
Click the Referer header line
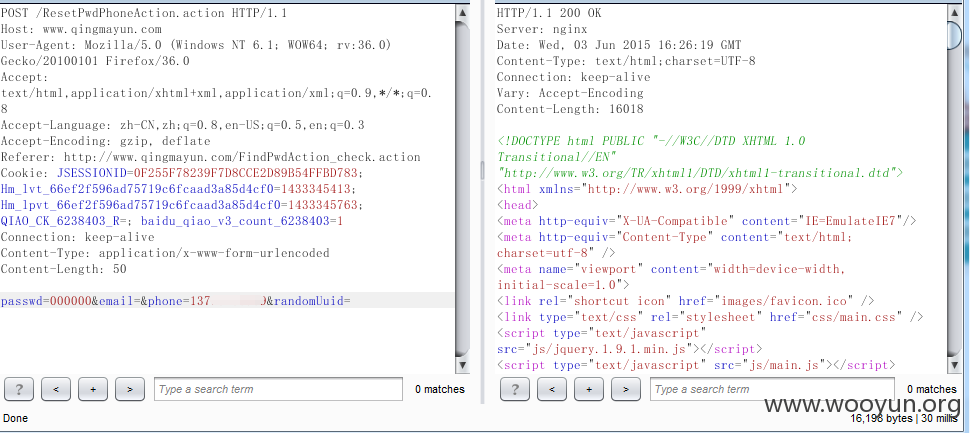(210, 157)
